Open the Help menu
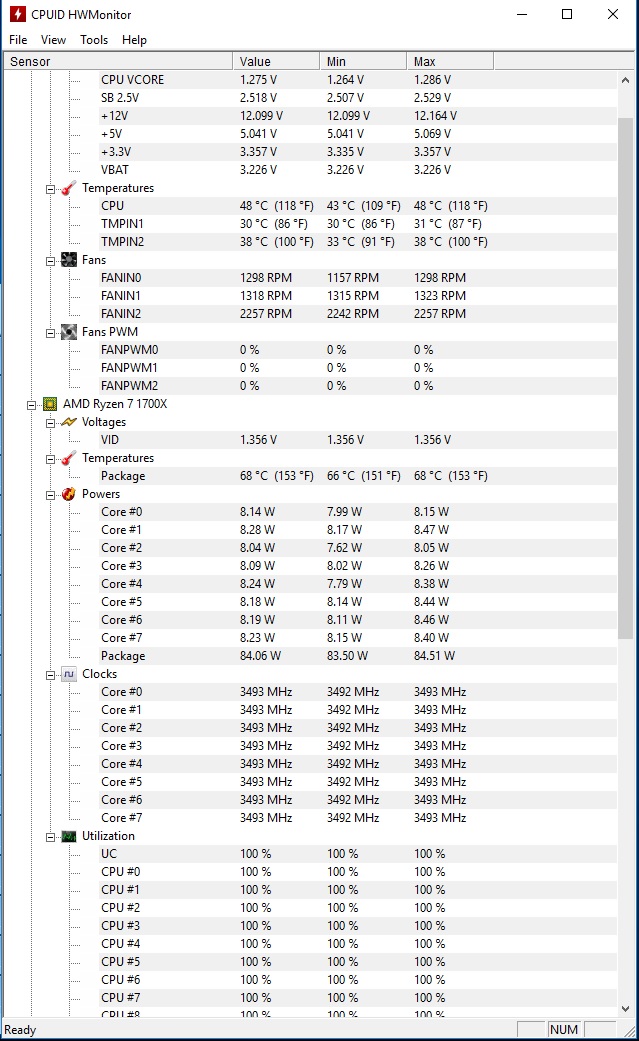 134,40
